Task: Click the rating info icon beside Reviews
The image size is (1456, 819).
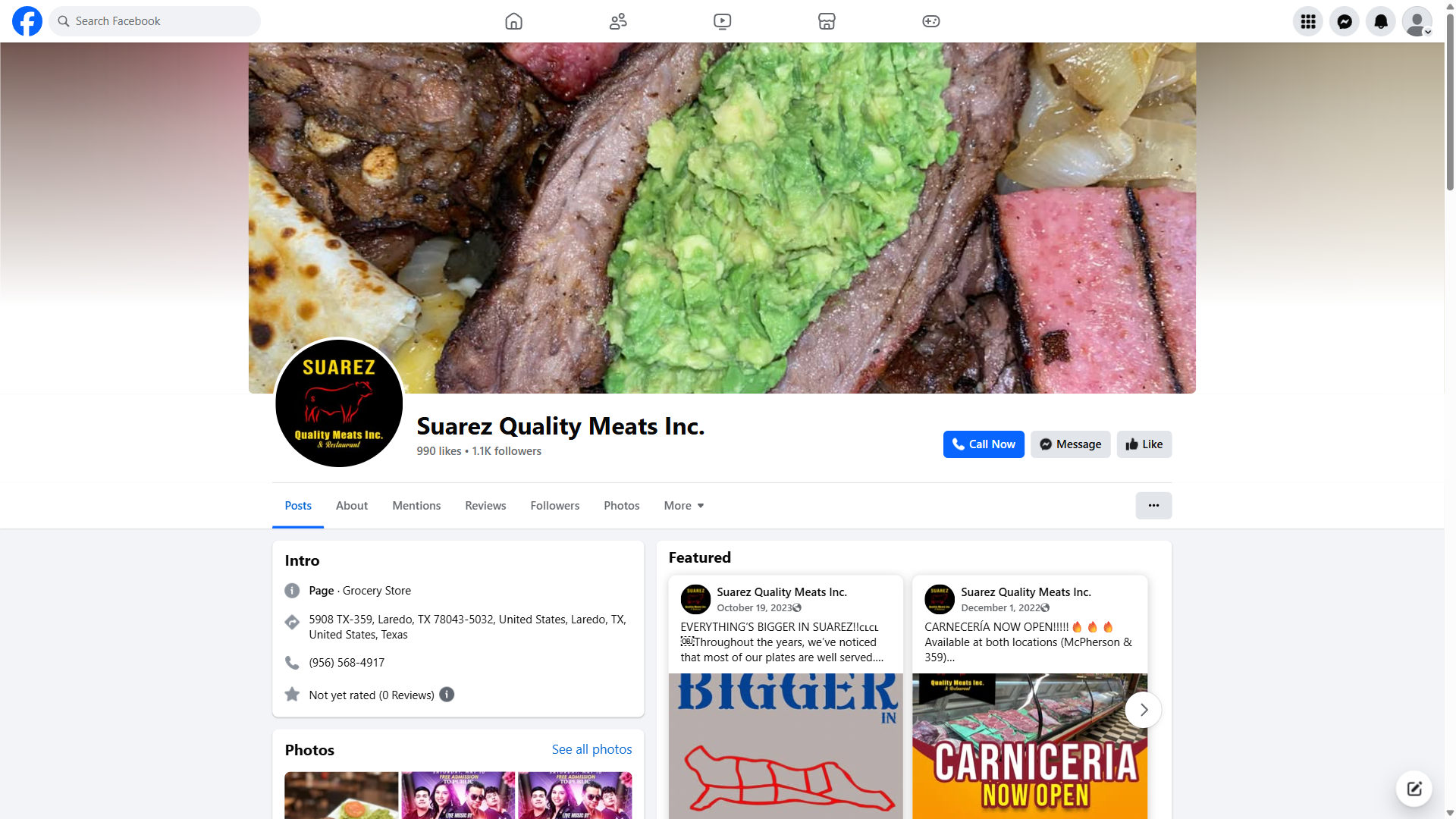Action: click(447, 695)
